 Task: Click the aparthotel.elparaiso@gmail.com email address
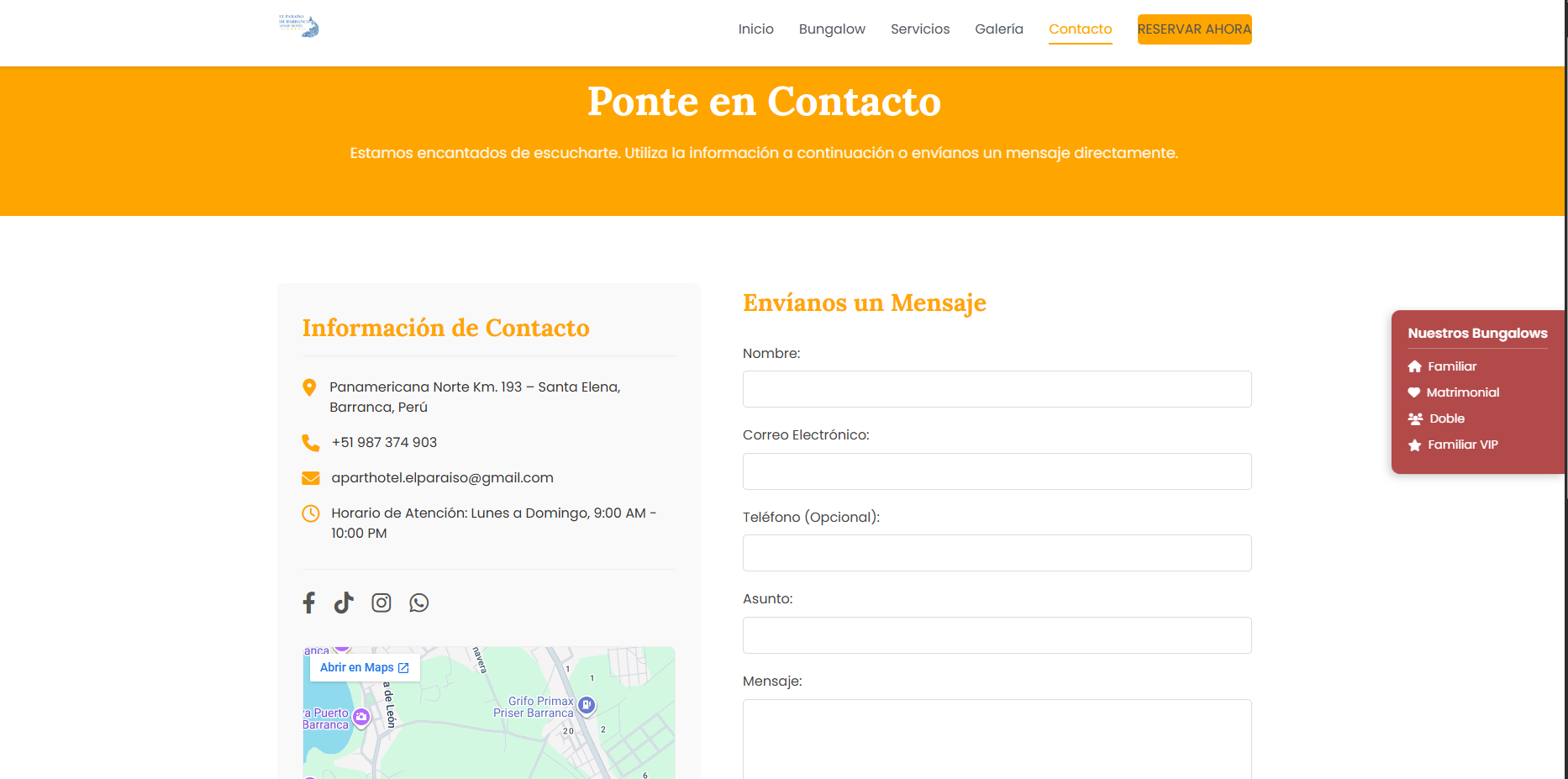coord(442,478)
